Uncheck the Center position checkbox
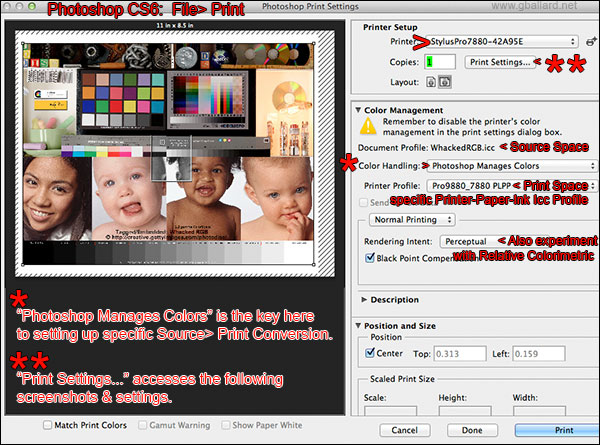 (370, 353)
